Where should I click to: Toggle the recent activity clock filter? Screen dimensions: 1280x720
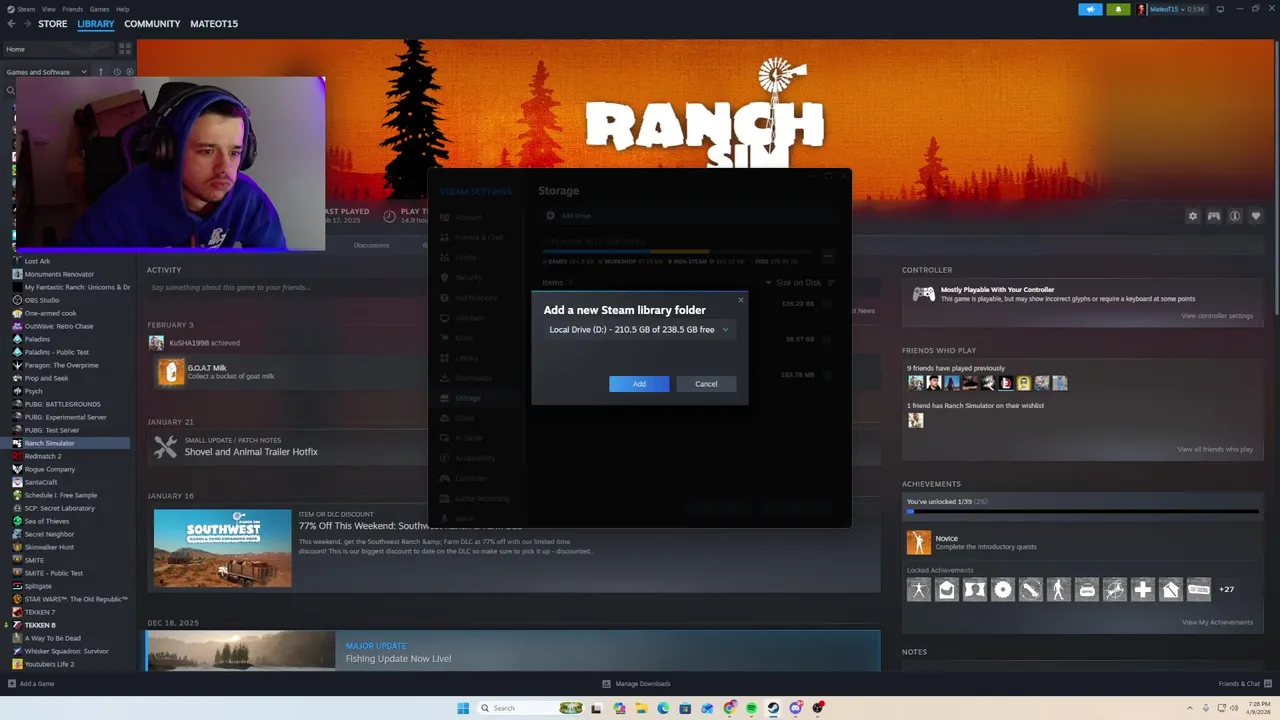[116, 72]
